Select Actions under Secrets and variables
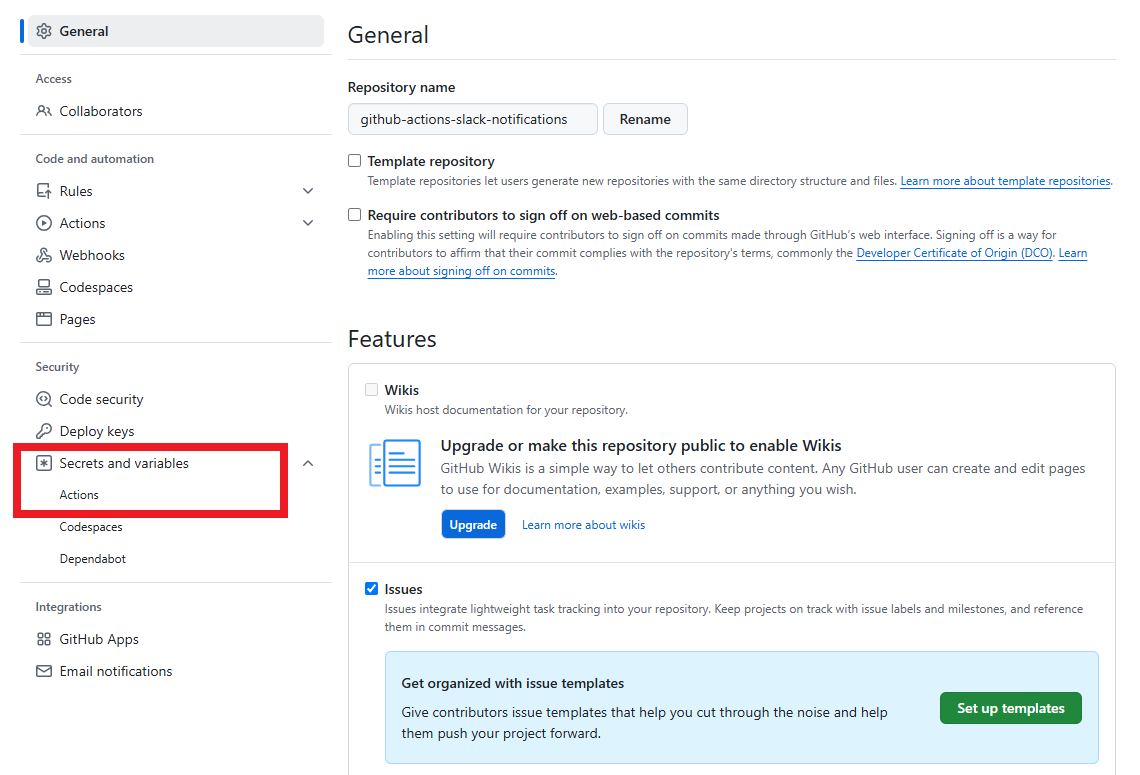 click(79, 495)
